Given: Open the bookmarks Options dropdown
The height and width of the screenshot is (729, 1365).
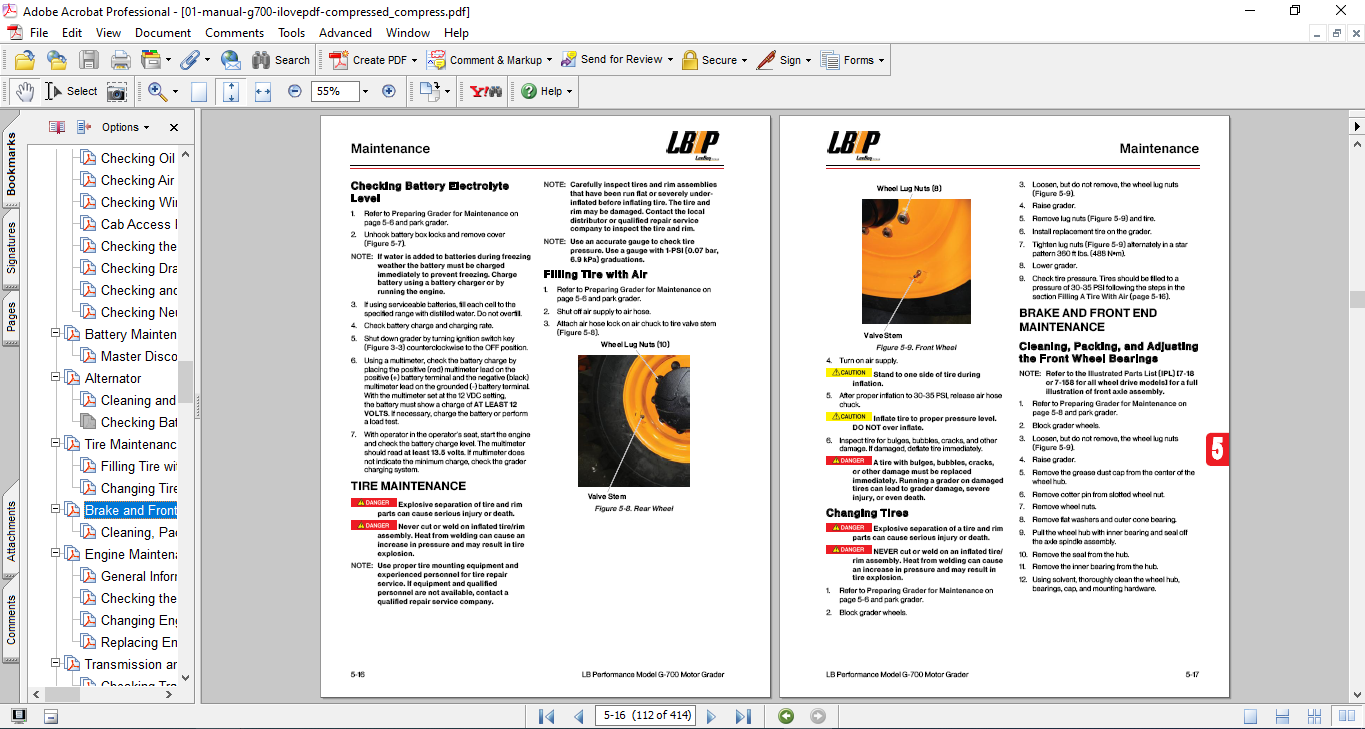Looking at the screenshot, I should [125, 127].
